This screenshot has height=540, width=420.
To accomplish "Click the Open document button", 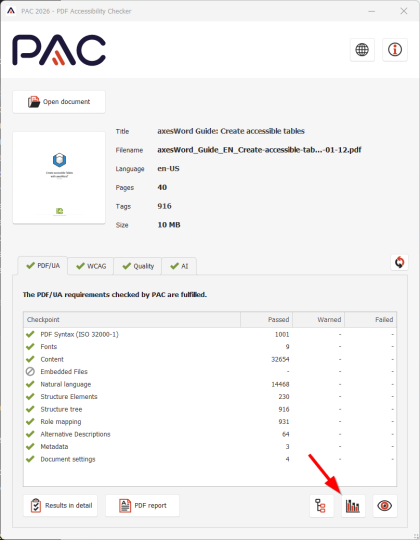I will click(59, 102).
